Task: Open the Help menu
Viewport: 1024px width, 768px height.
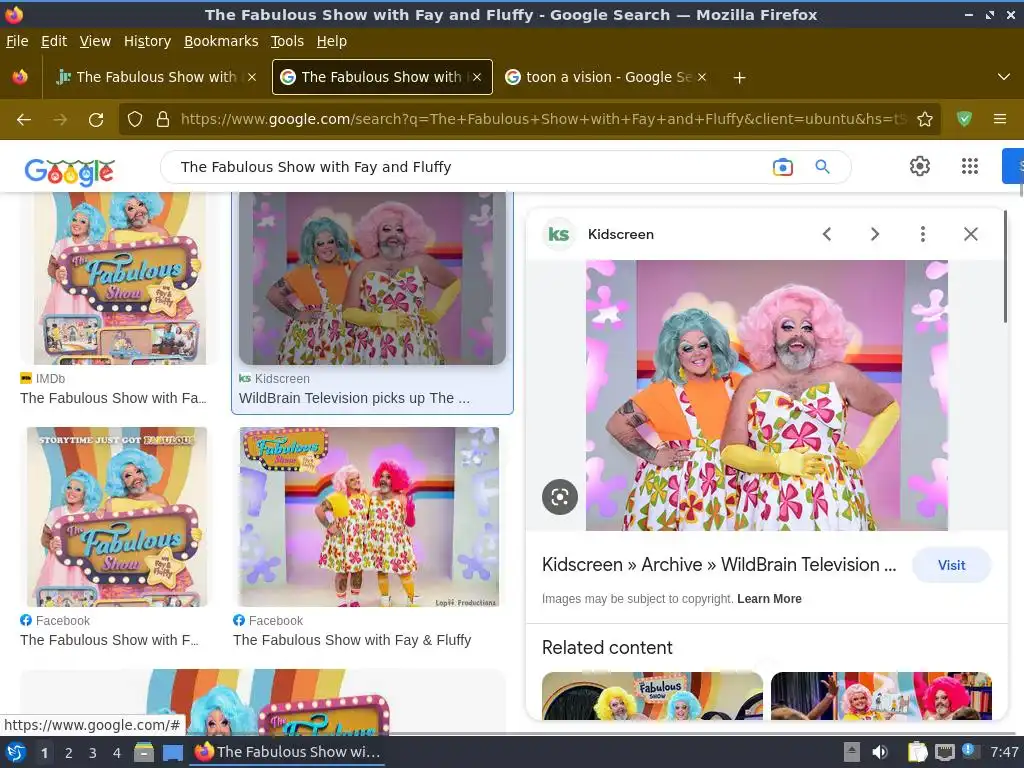Action: coord(331,41)
